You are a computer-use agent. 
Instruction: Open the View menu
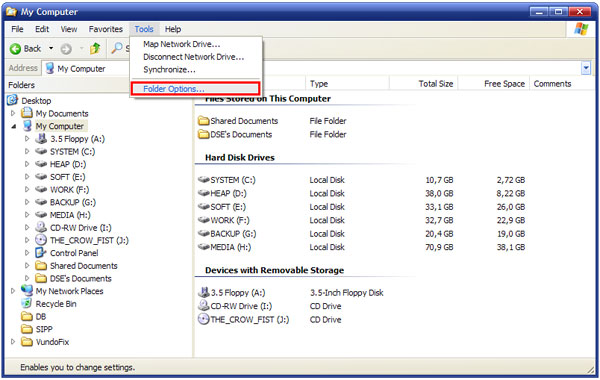[x=69, y=29]
